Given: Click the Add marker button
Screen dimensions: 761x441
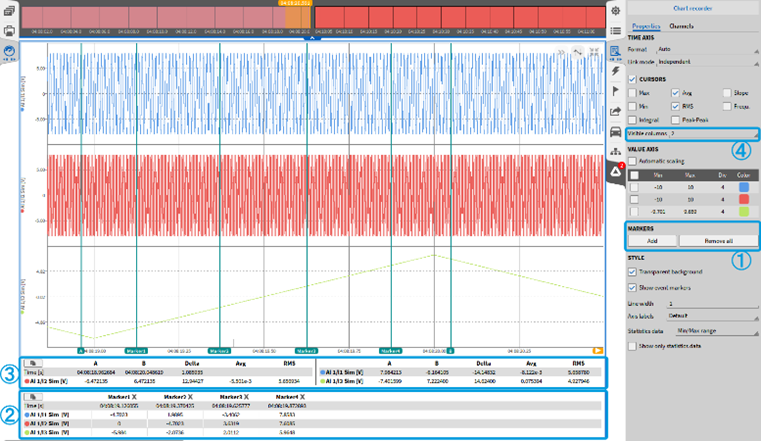Looking at the screenshot, I should (x=653, y=241).
